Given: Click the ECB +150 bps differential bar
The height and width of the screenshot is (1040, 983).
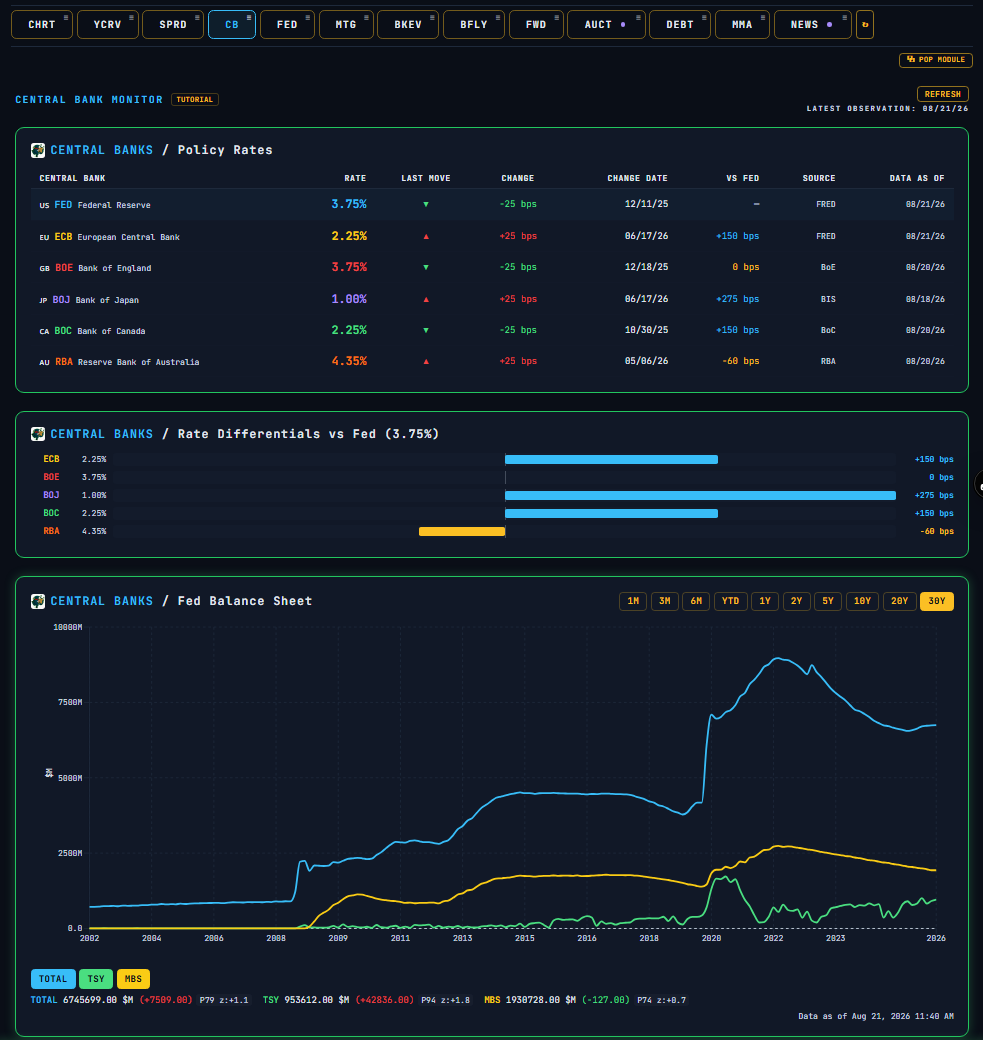Looking at the screenshot, I should 611,460.
